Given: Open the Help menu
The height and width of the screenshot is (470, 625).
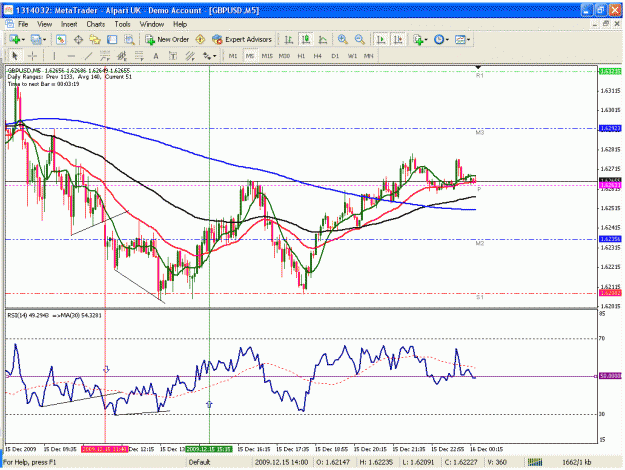Looking at the screenshot, I should pos(180,24).
